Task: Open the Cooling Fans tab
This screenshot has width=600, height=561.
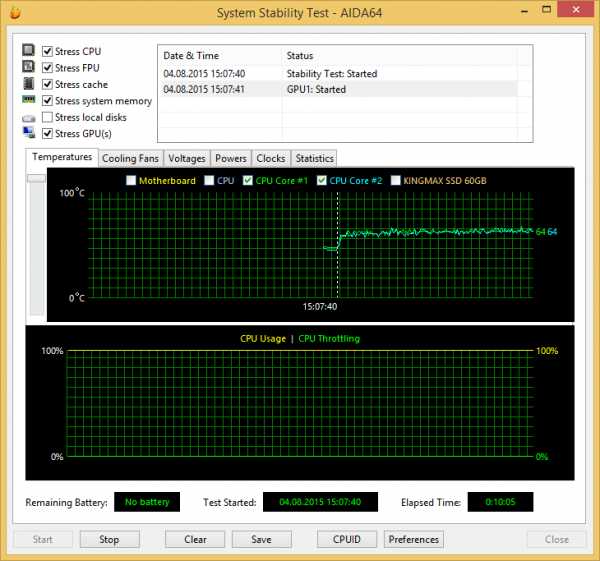Action: 130,158
